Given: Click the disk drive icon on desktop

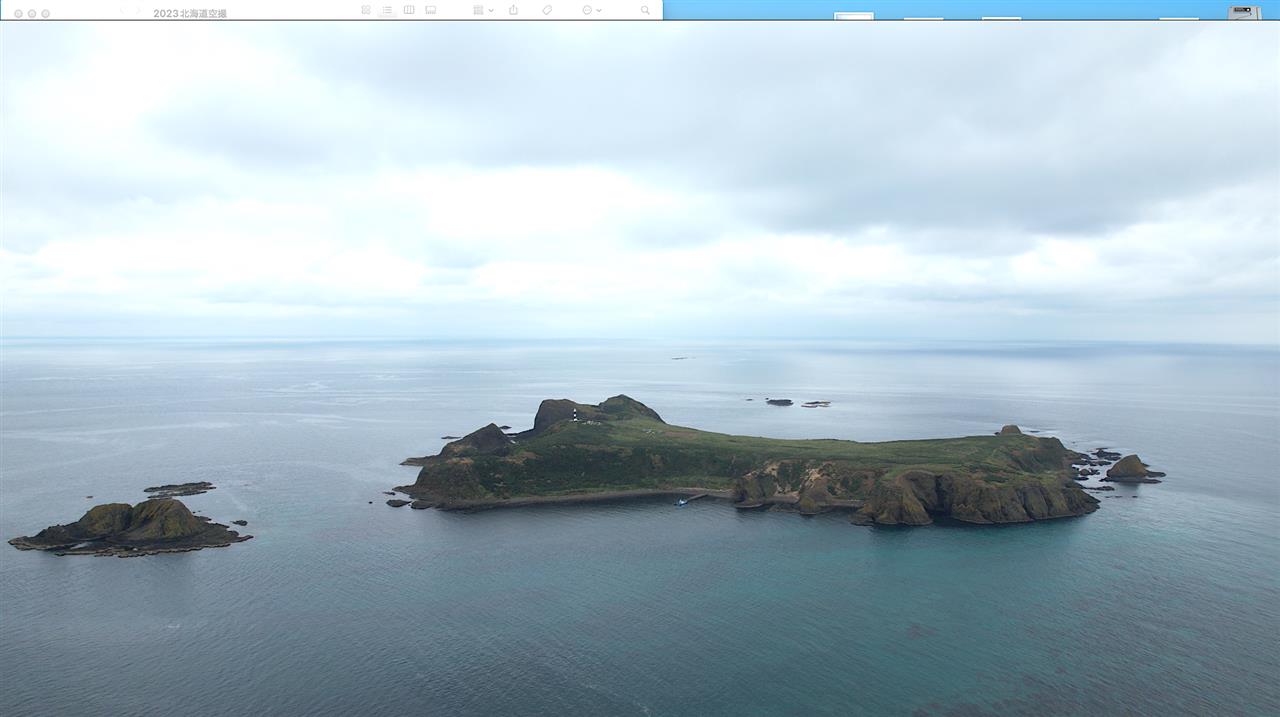Looking at the screenshot, I should (1244, 12).
